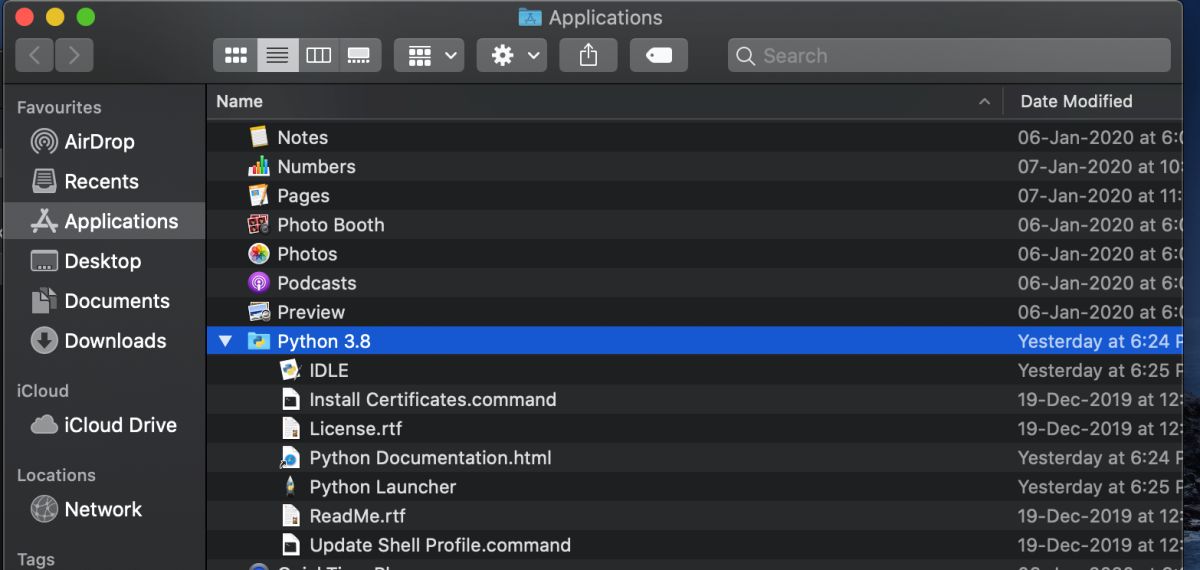Click the Update Shell Profile.command file icon
Image resolution: width=1200 pixels, height=570 pixels.
click(x=290, y=545)
